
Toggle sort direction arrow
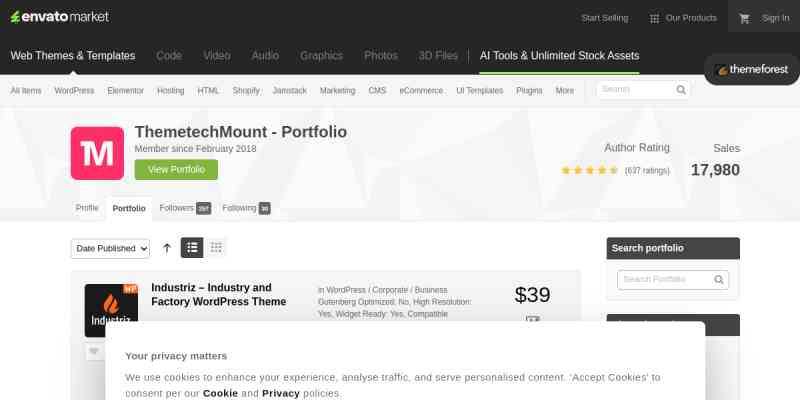click(167, 248)
